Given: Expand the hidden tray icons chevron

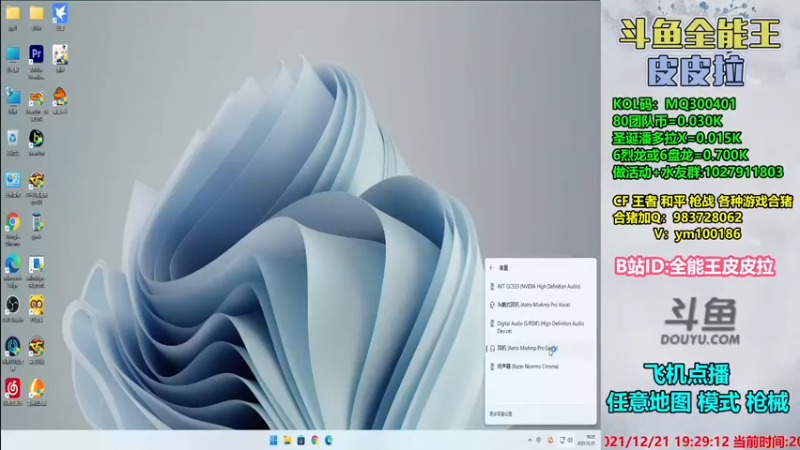Looking at the screenshot, I should click(530, 440).
